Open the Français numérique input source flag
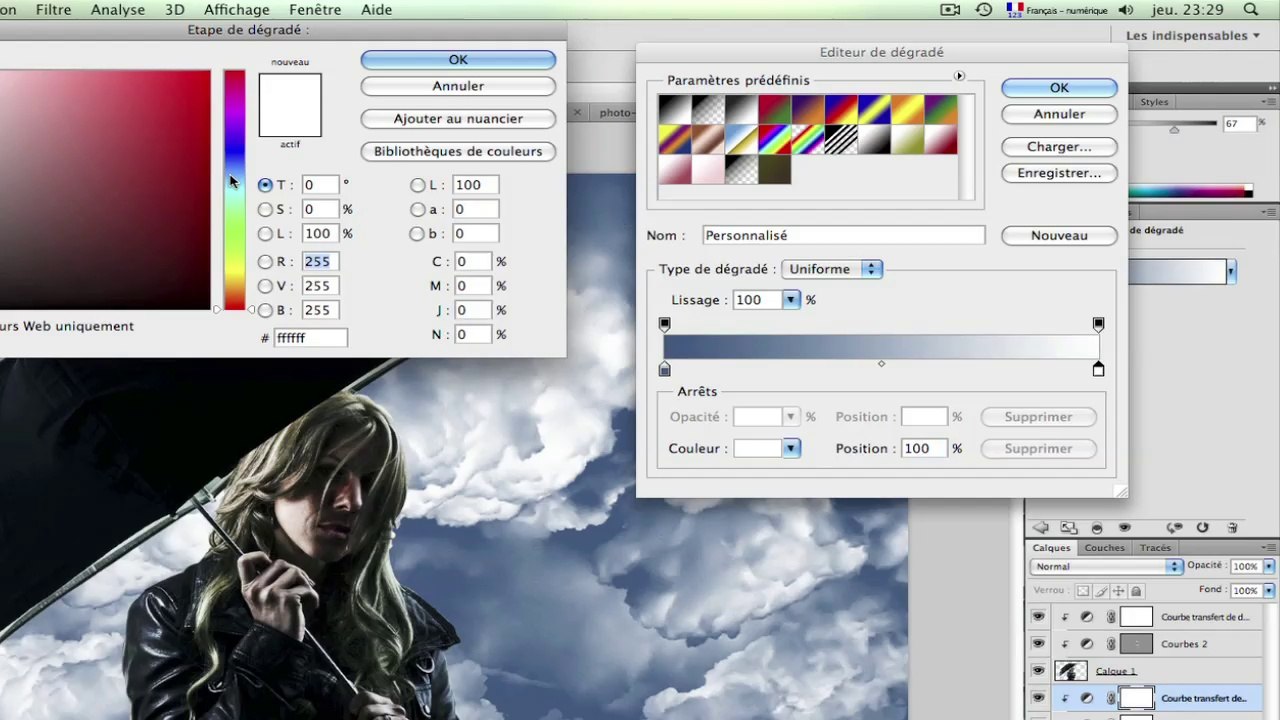 pos(1016,10)
